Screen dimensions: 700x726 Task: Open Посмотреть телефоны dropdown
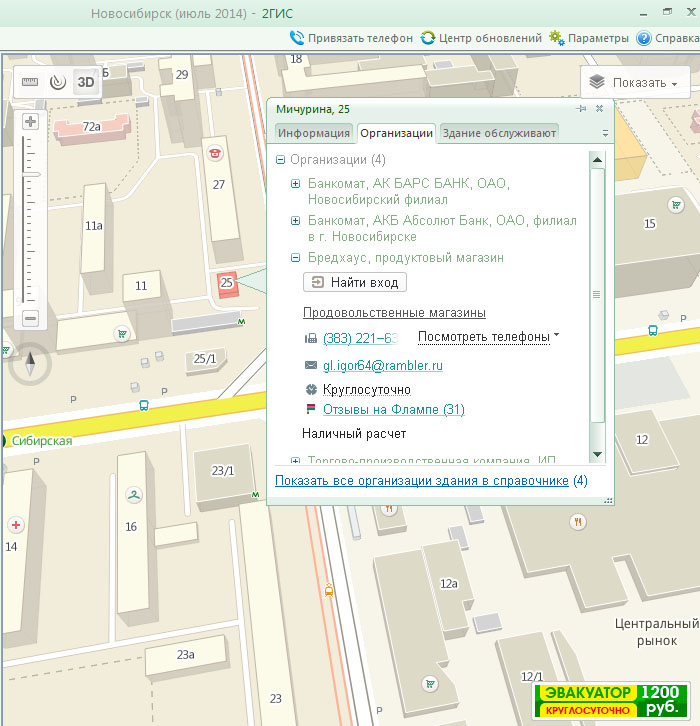tap(488, 337)
